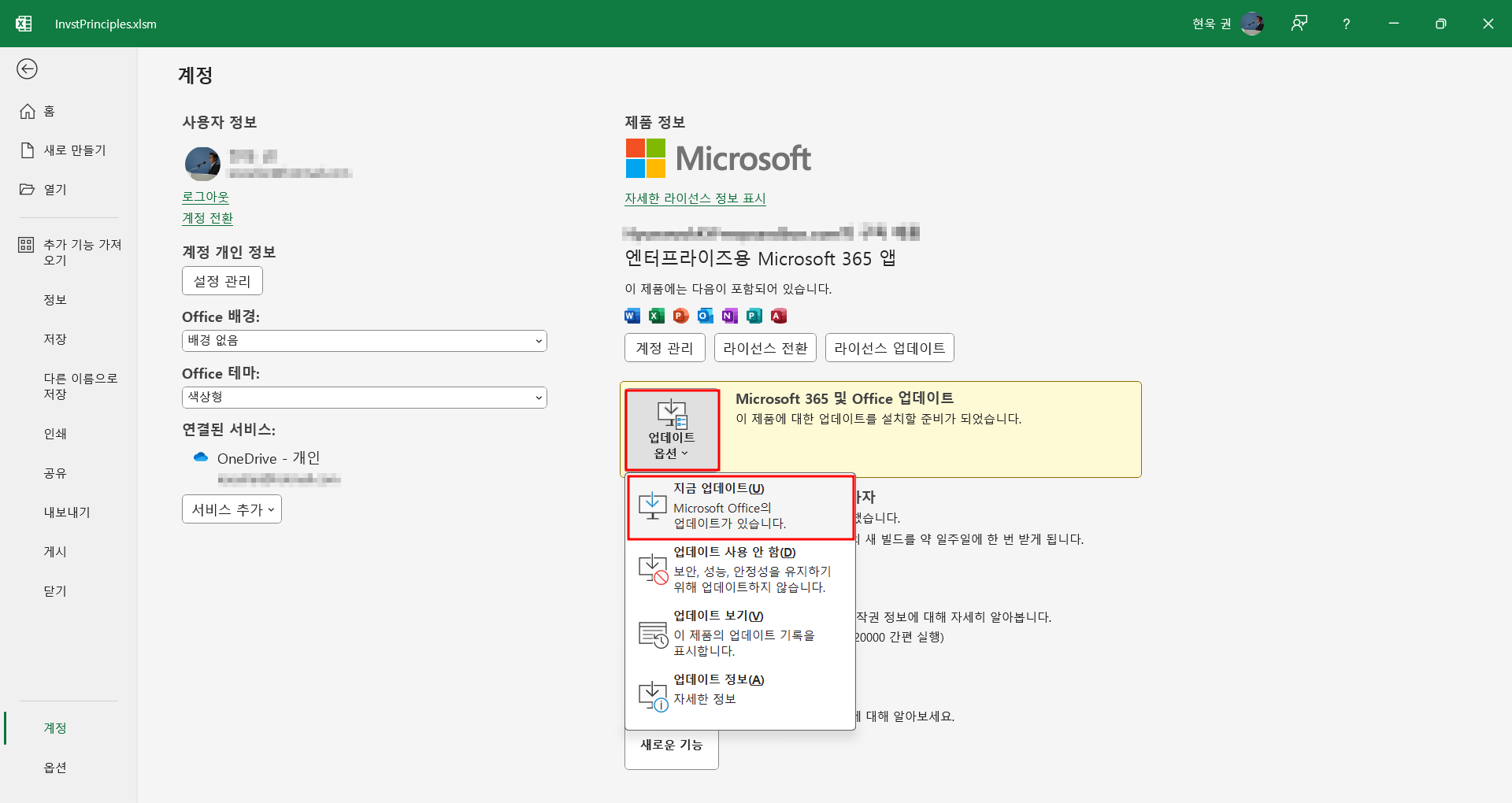Open help with the question mark icon
Image resolution: width=1512 pixels, height=803 pixels.
tap(1347, 24)
